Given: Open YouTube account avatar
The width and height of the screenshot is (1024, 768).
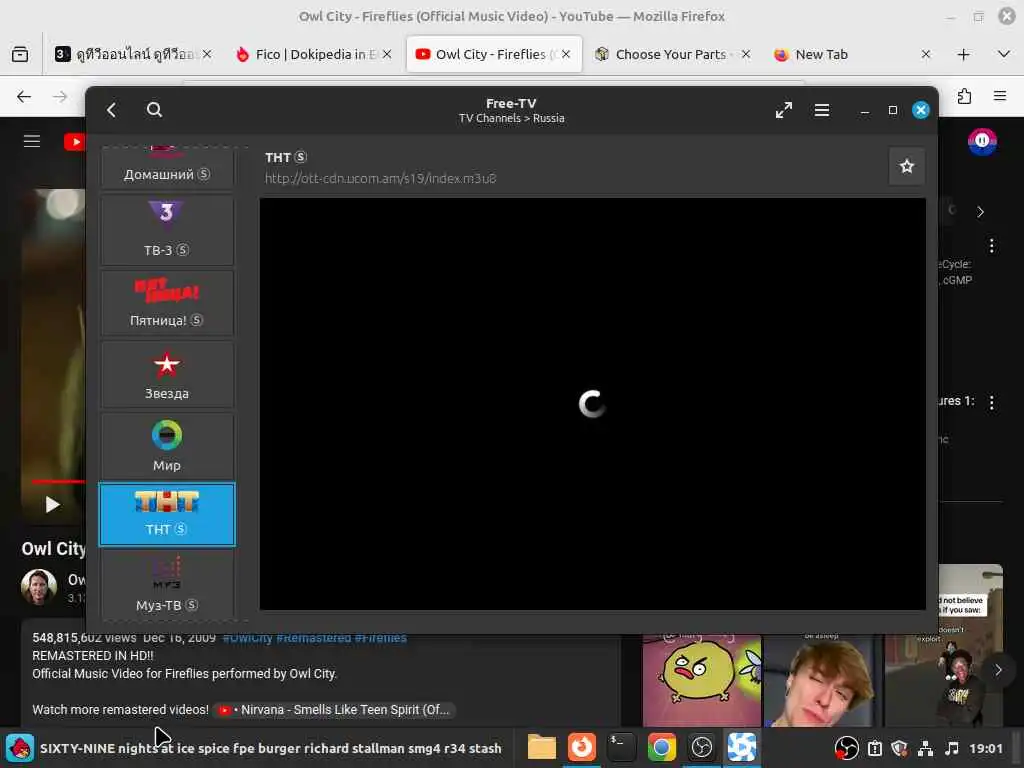Looking at the screenshot, I should coord(982,141).
